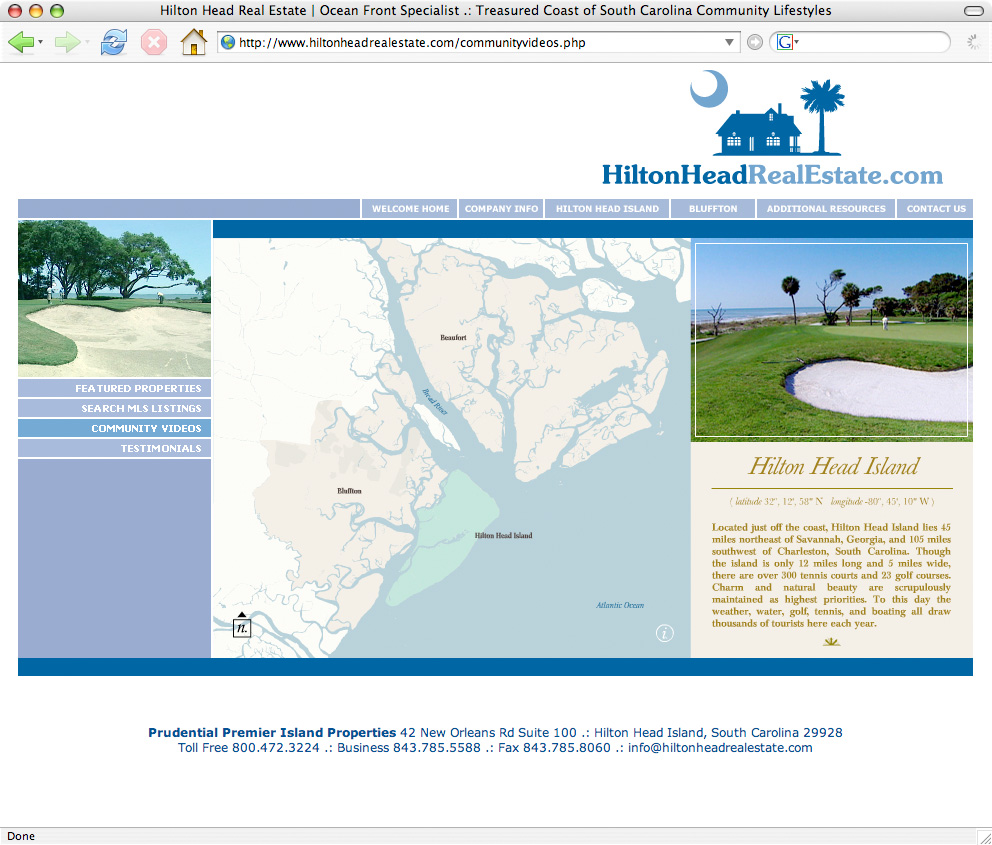Click the red Stop loading icon

[154, 42]
